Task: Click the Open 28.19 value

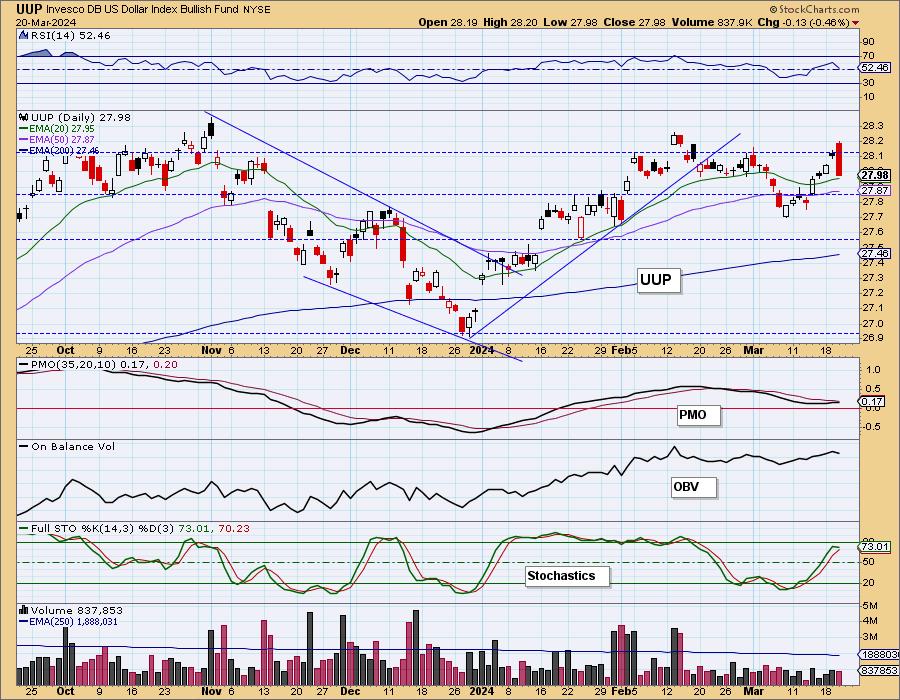Action: click(447, 22)
